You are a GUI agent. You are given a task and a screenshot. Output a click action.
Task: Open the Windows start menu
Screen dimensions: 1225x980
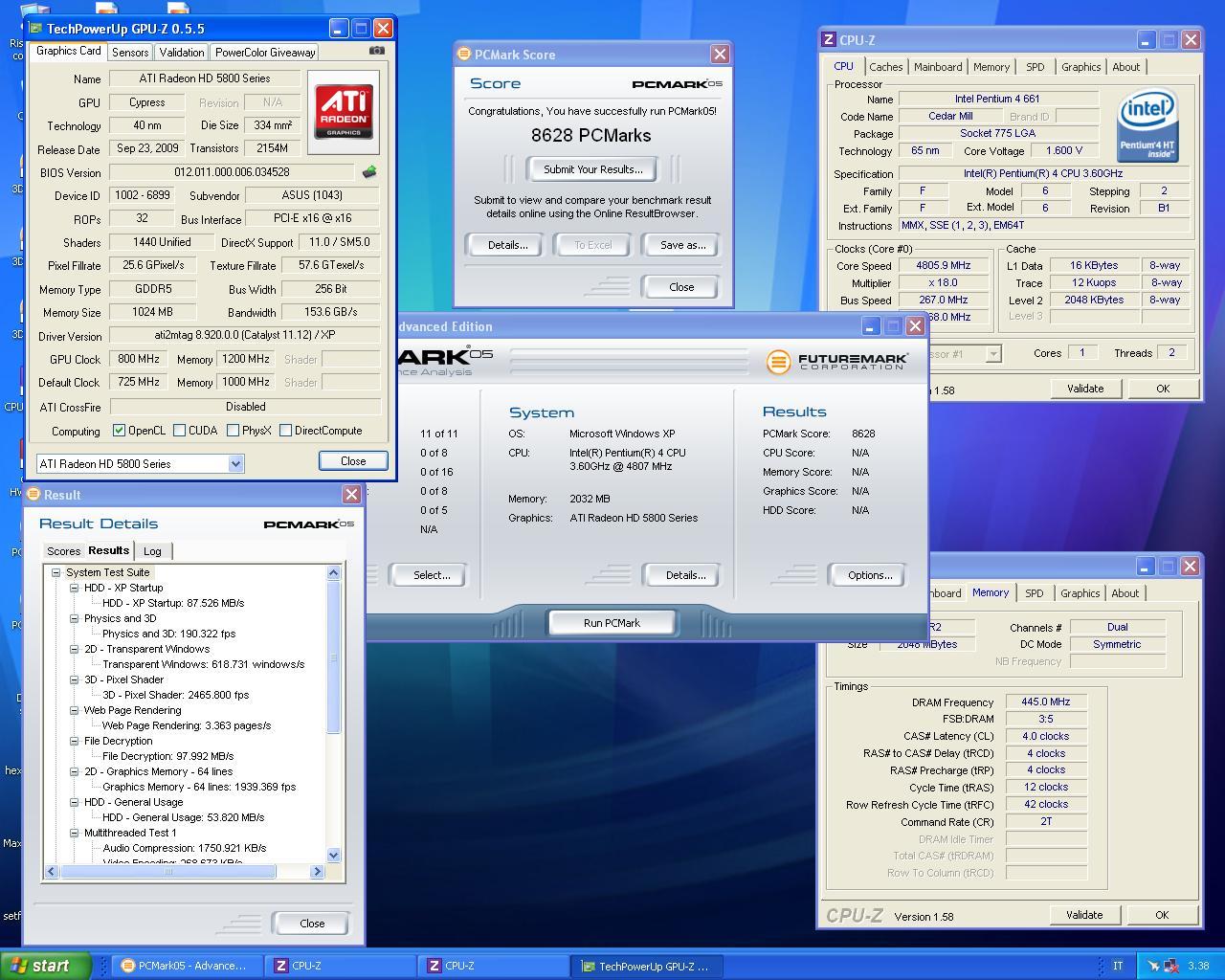click(x=46, y=966)
